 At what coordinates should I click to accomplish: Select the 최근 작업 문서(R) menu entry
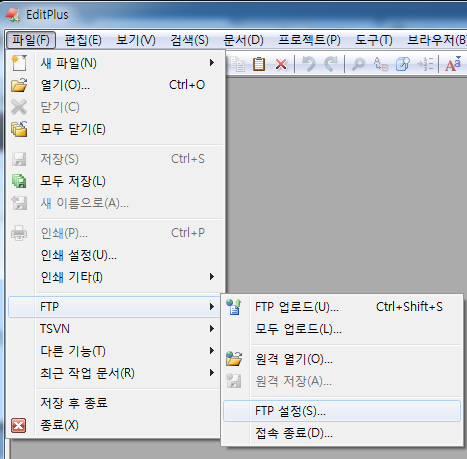pos(114,373)
